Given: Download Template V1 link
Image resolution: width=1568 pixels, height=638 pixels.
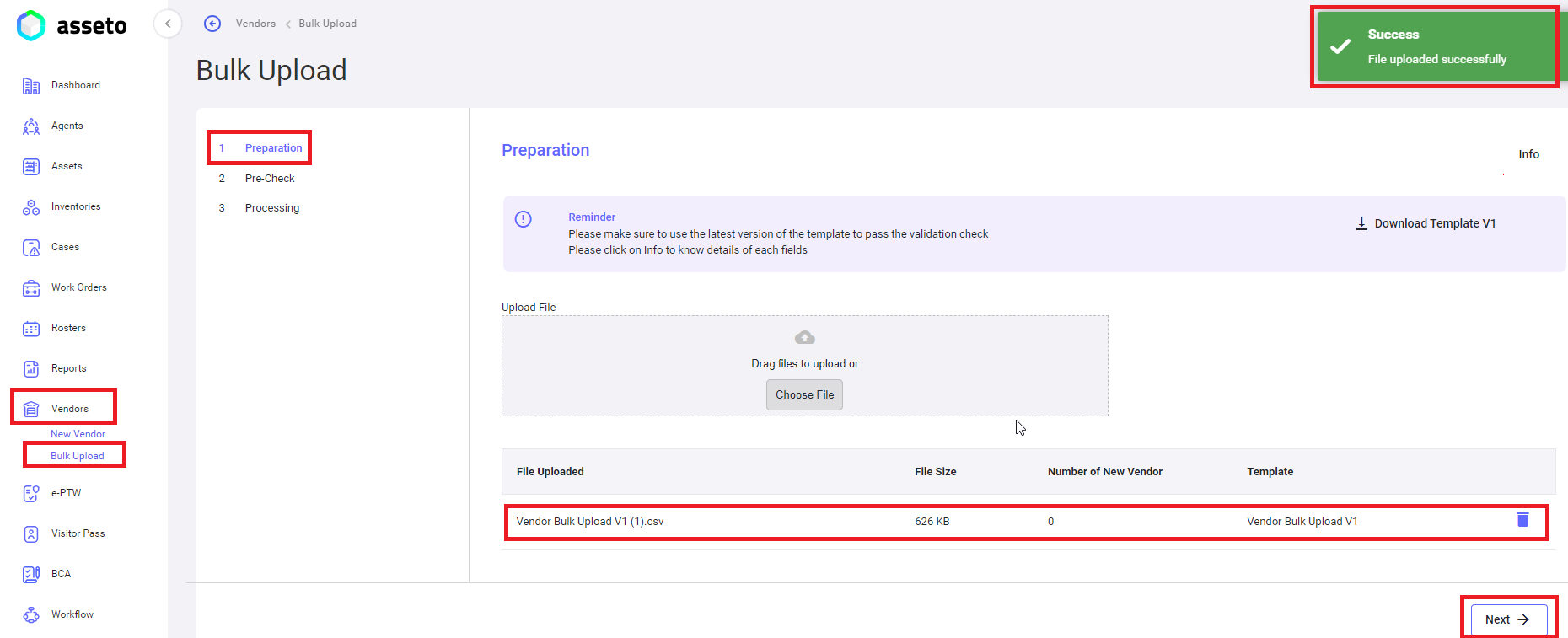Looking at the screenshot, I should click(x=1426, y=223).
